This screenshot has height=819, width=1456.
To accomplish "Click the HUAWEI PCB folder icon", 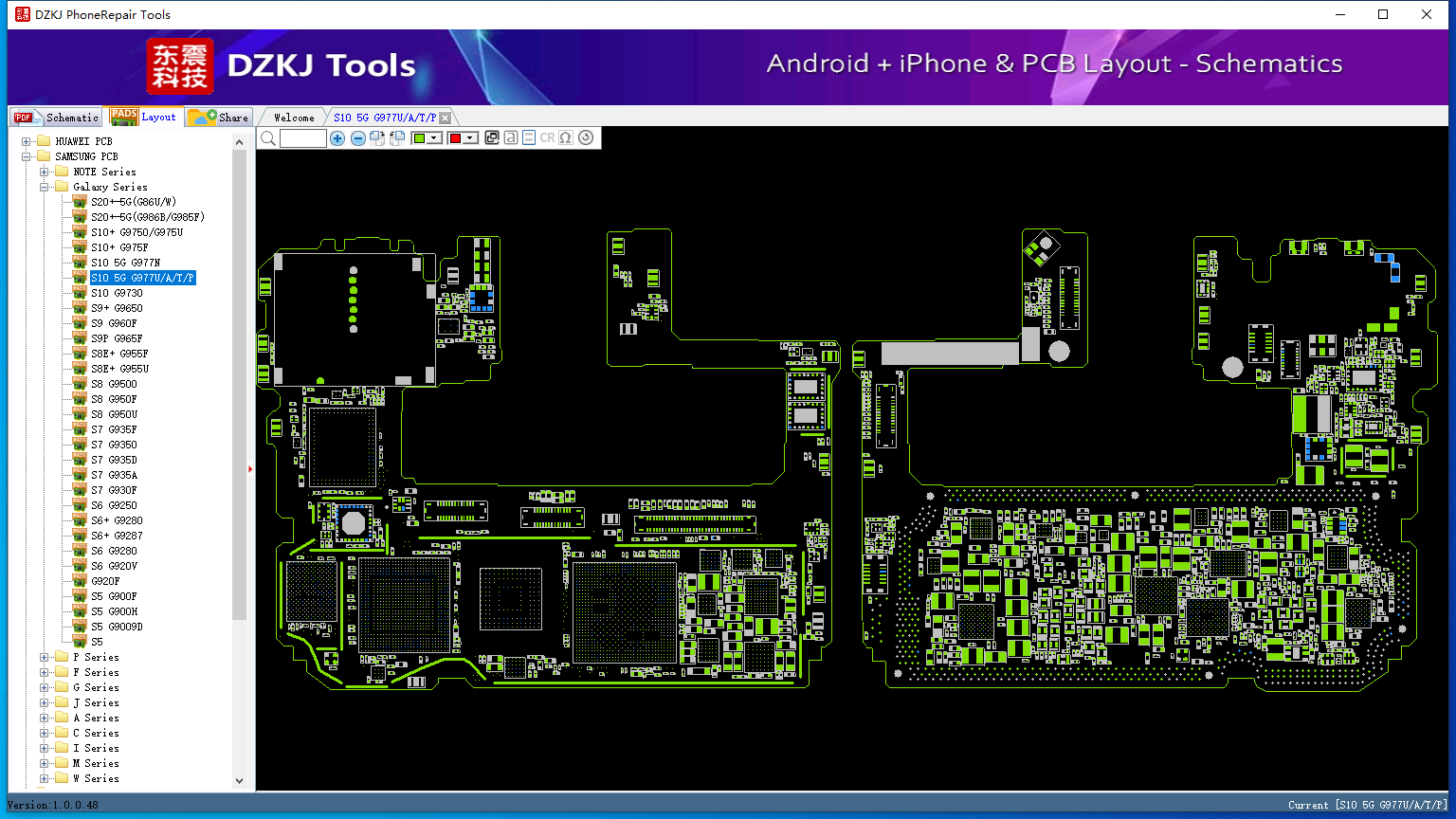I will pos(44,141).
